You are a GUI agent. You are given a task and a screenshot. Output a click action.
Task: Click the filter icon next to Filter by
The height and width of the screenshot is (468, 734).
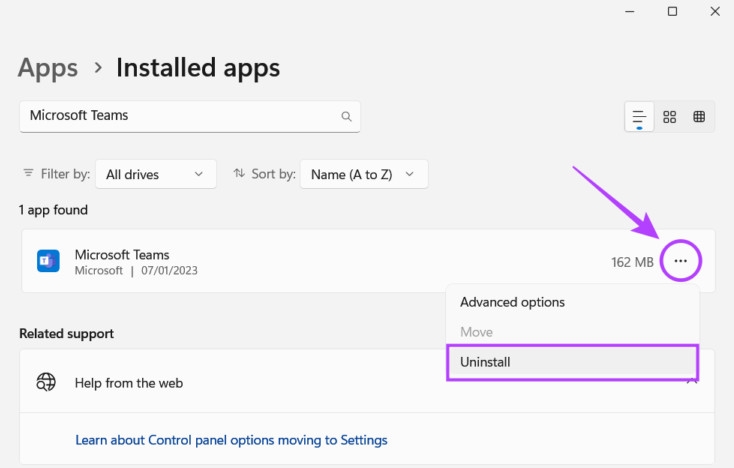(29, 173)
